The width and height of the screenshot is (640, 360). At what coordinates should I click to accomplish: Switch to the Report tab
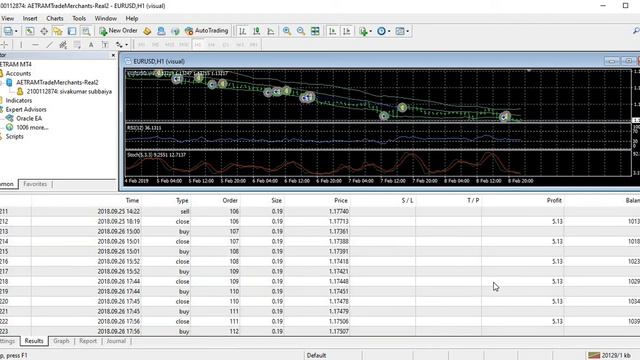point(88,341)
